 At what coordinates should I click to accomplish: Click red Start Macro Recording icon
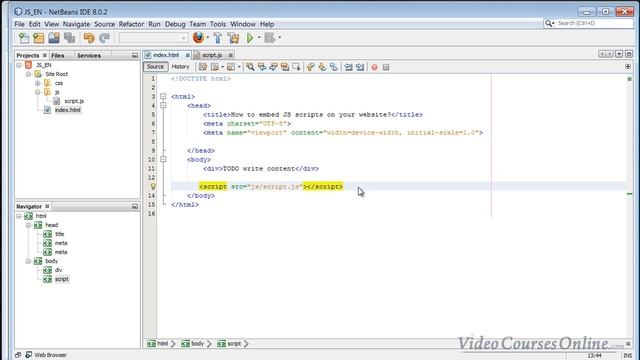pyautogui.click(x=374, y=67)
